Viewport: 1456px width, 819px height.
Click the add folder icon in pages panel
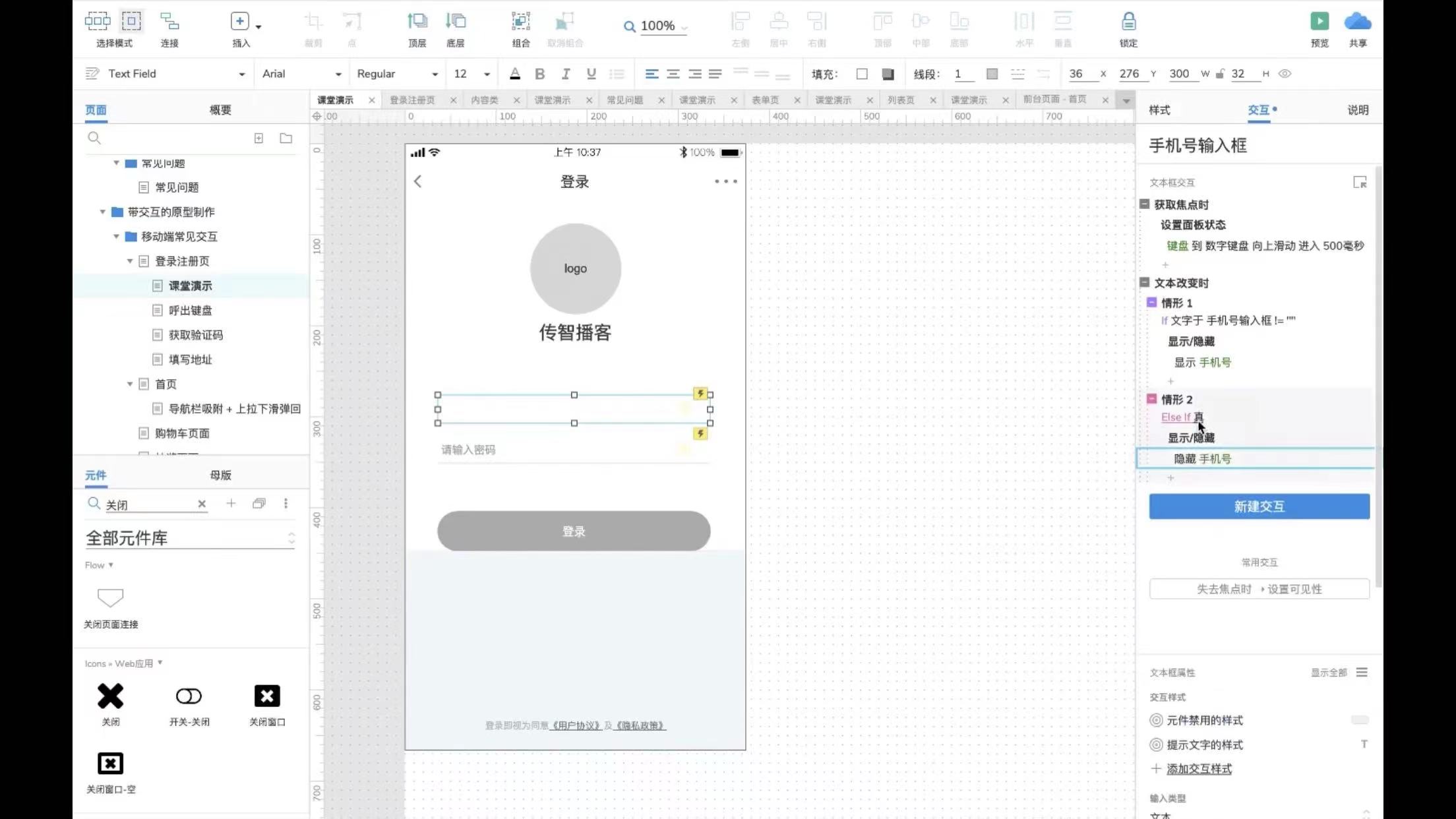tap(286, 138)
